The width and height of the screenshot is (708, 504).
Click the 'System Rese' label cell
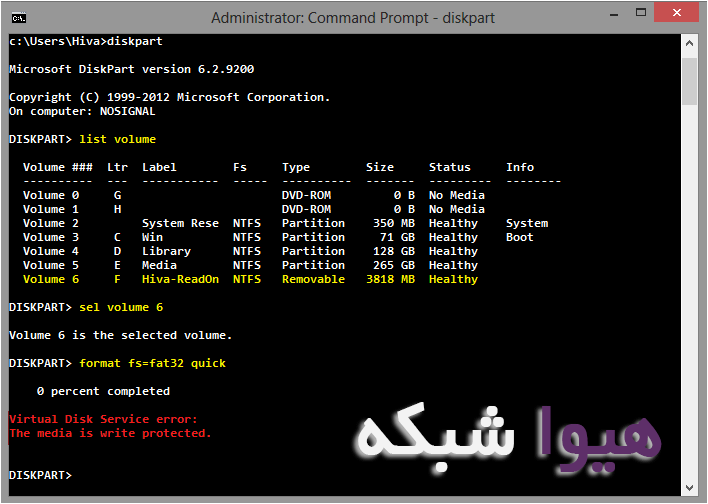[x=180, y=223]
